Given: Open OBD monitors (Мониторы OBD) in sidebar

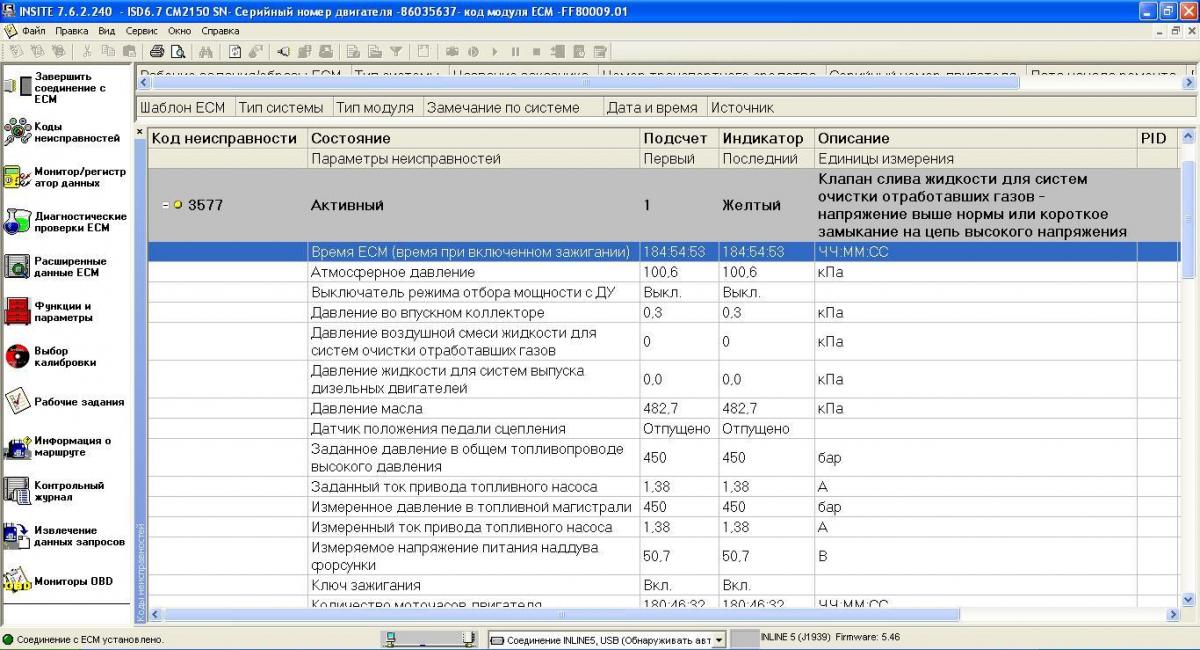Looking at the screenshot, I should coord(62,581).
